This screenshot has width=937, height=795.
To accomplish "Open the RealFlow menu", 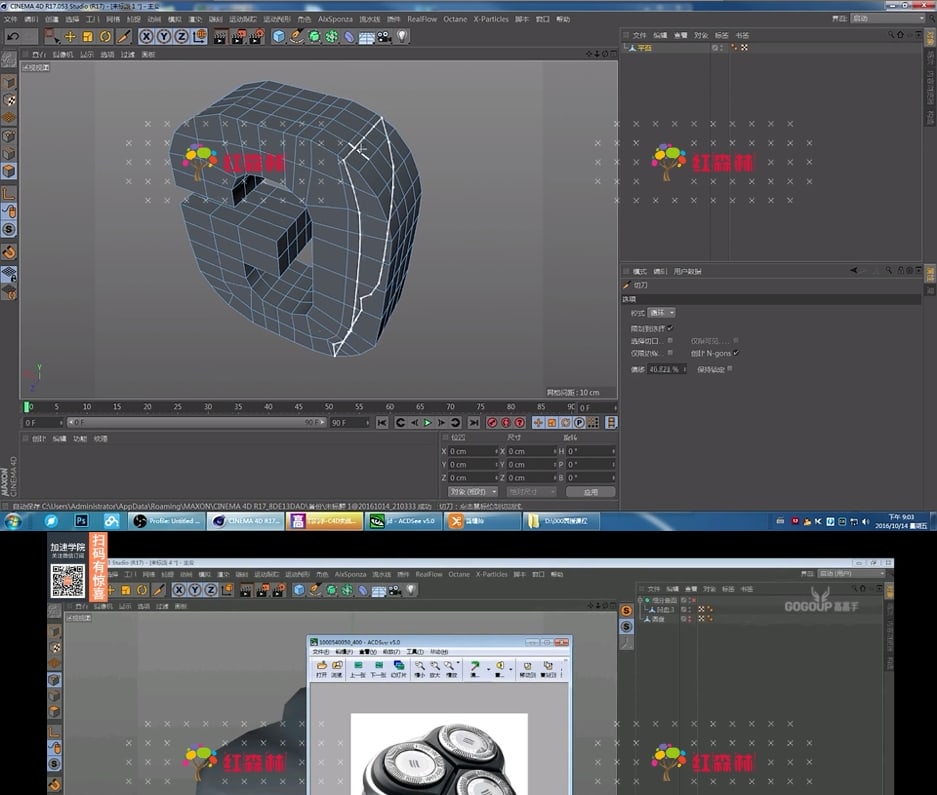I will [422, 19].
